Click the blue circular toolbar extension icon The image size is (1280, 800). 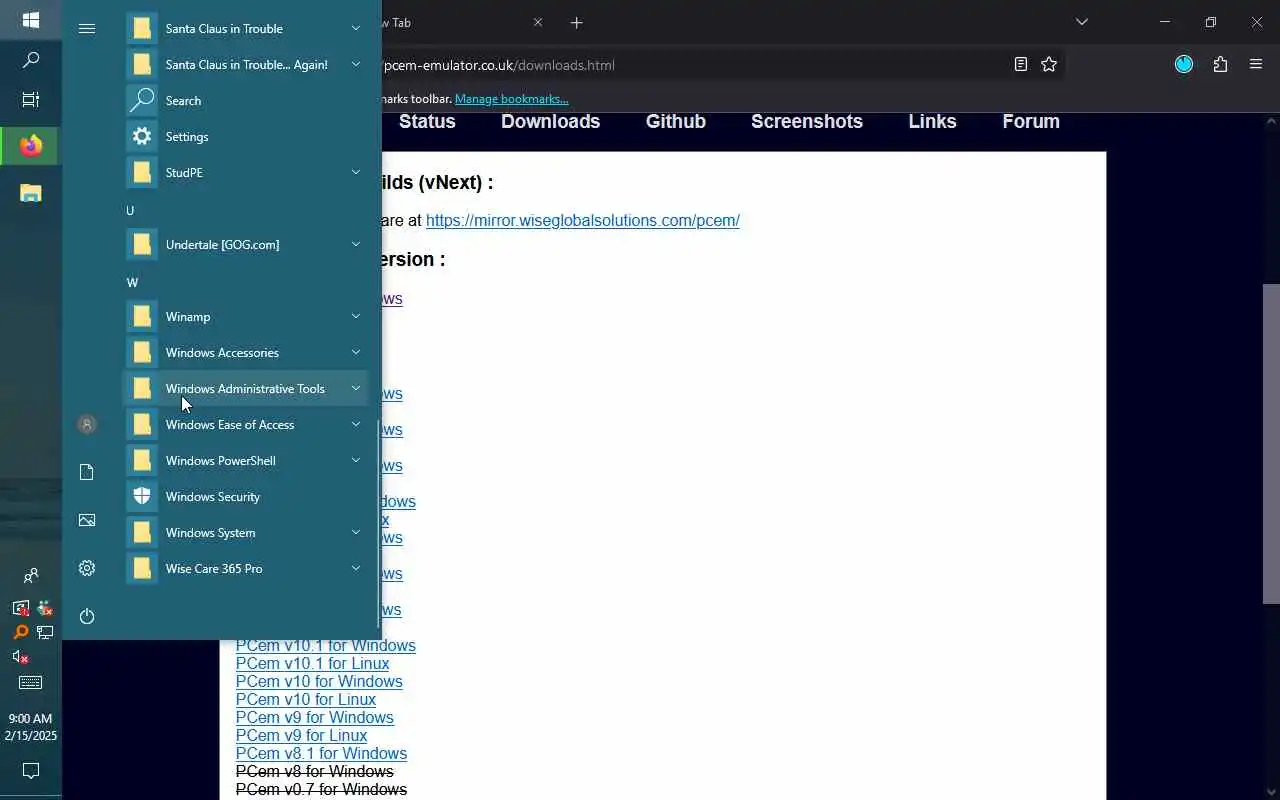[x=1184, y=64]
